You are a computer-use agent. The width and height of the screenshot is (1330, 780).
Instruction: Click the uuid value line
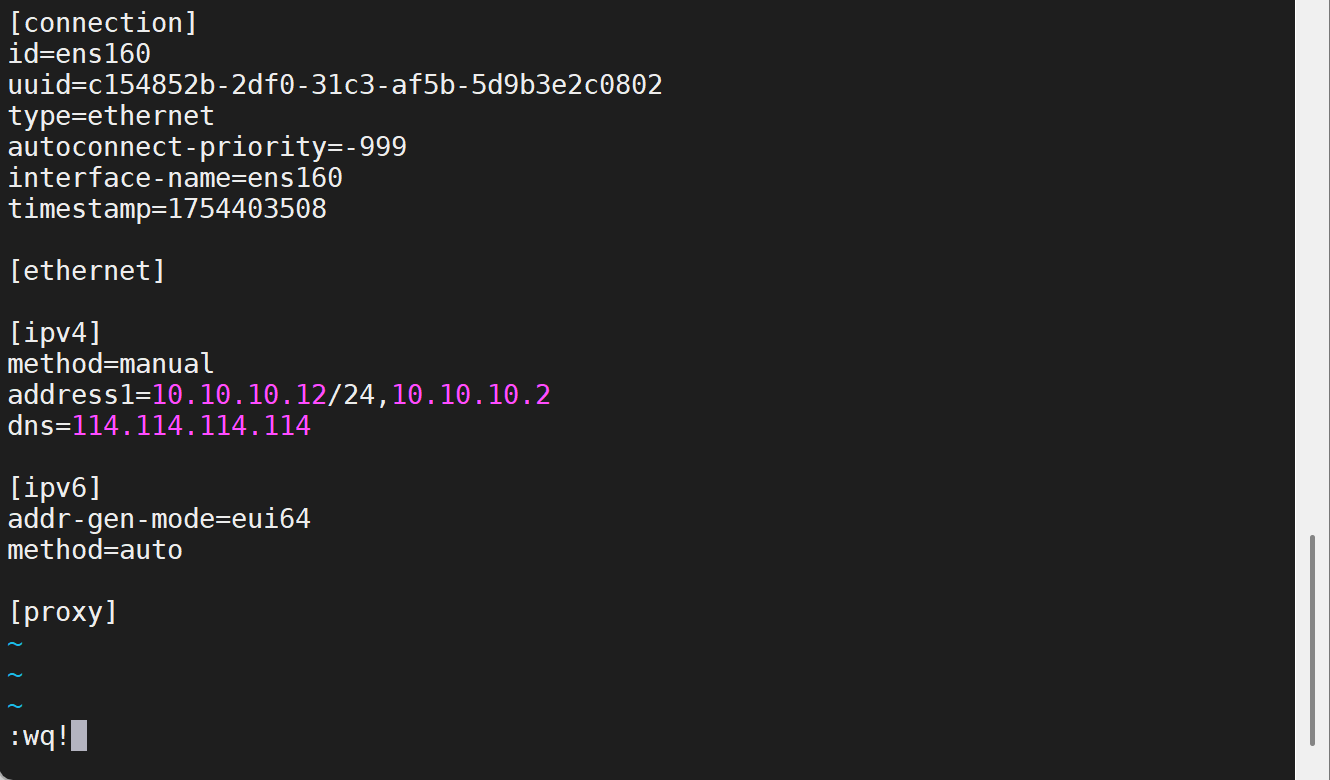pos(335,85)
